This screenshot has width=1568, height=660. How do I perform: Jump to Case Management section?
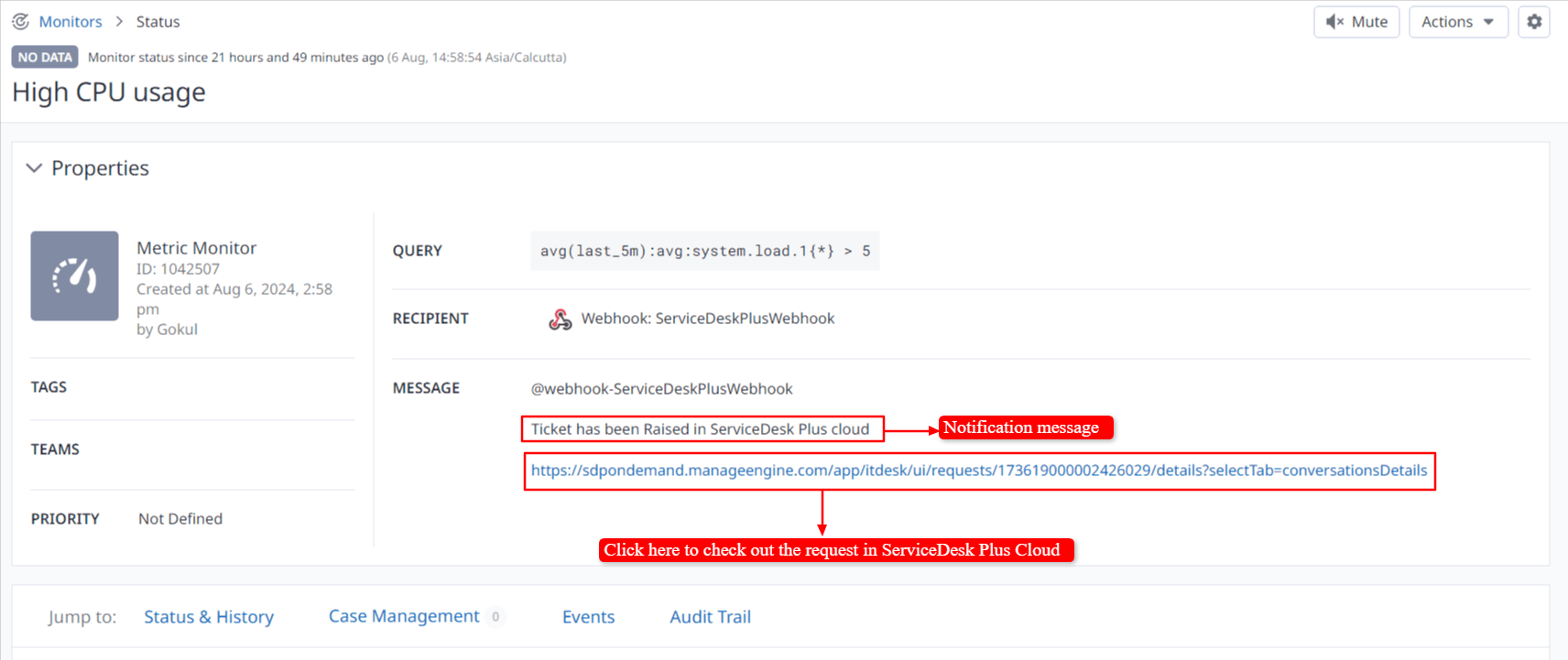pyautogui.click(x=404, y=616)
